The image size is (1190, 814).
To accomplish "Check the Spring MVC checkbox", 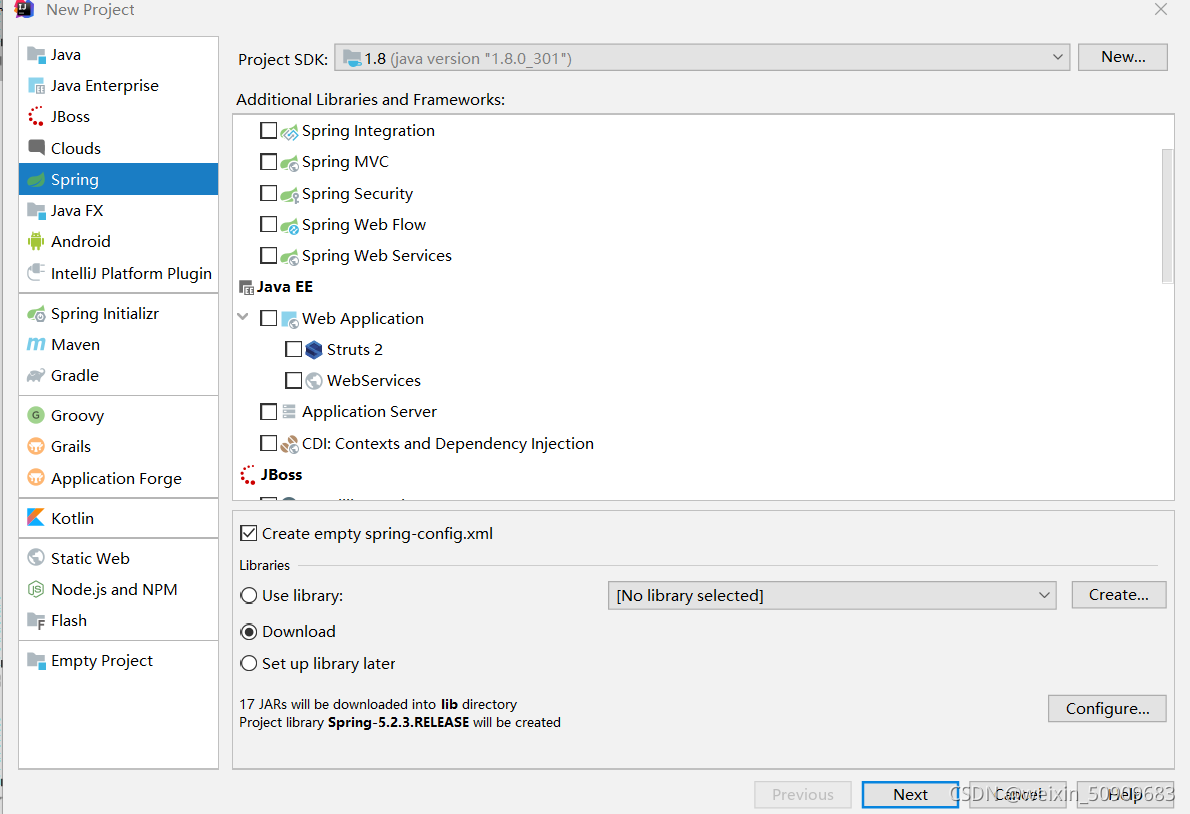I will [x=269, y=162].
